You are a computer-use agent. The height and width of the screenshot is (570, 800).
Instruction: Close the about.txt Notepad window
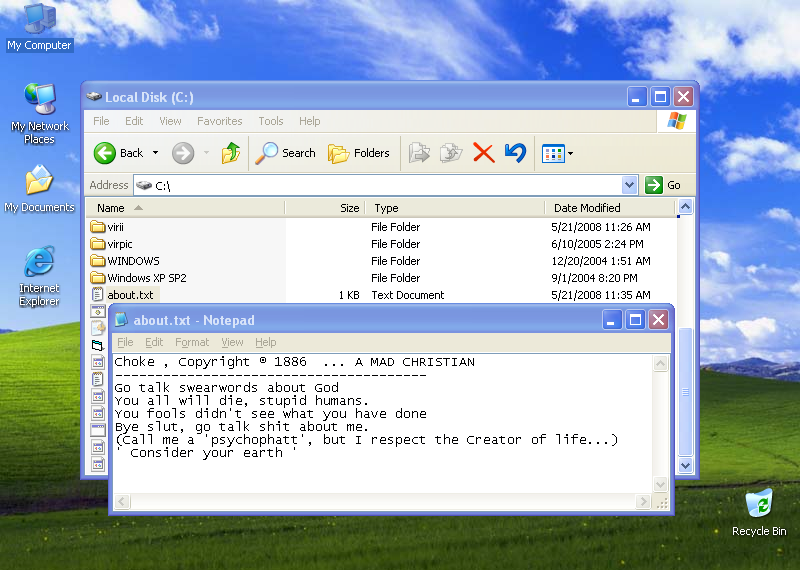[659, 320]
